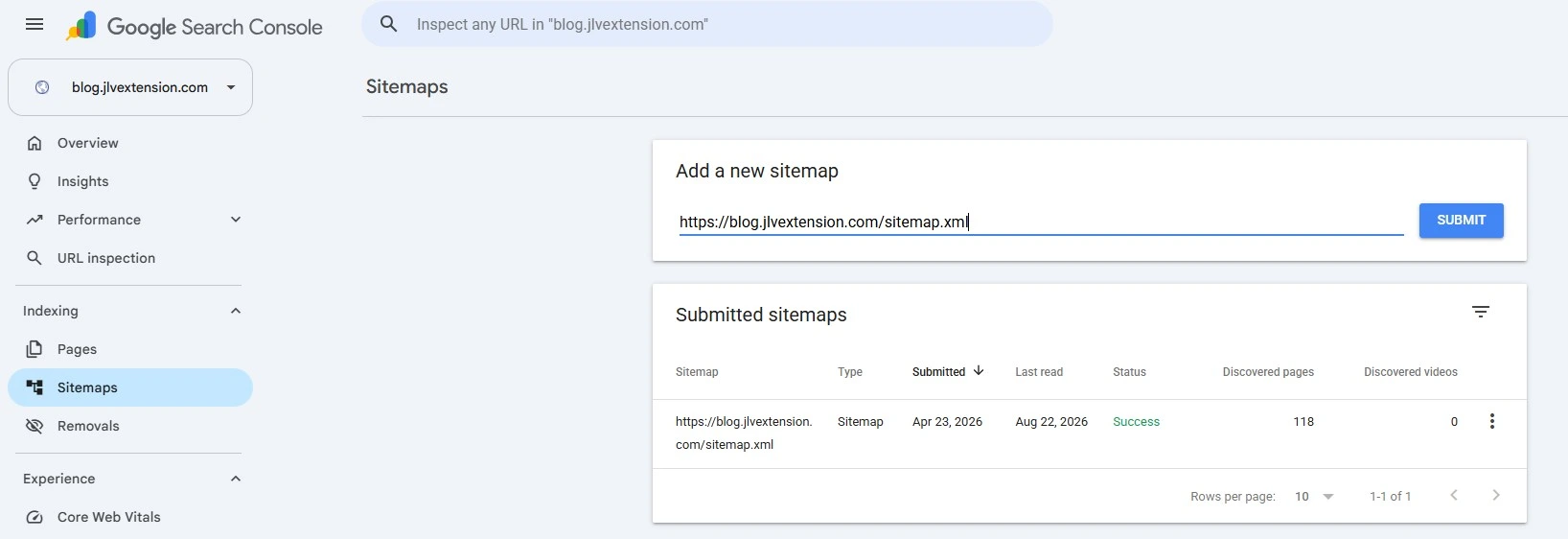Screen dimensions: 1568x539
Task: Click the property globe icon
Action: coord(42,87)
